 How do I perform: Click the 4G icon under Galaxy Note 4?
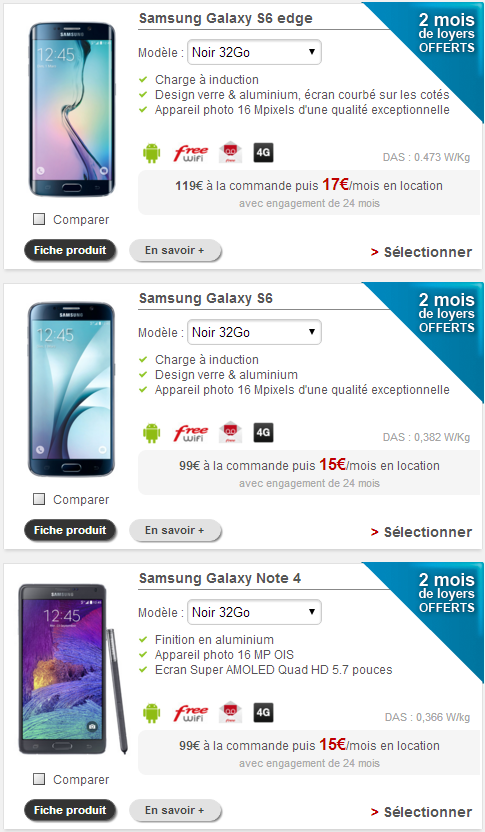pos(263,712)
